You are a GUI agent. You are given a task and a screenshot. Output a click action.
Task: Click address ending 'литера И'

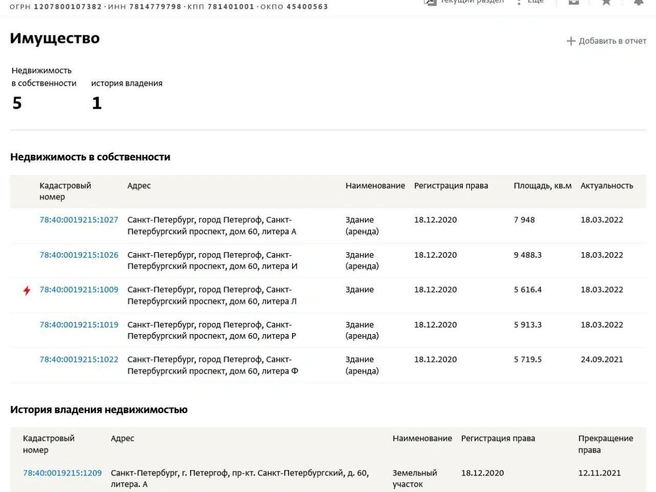tap(212, 261)
